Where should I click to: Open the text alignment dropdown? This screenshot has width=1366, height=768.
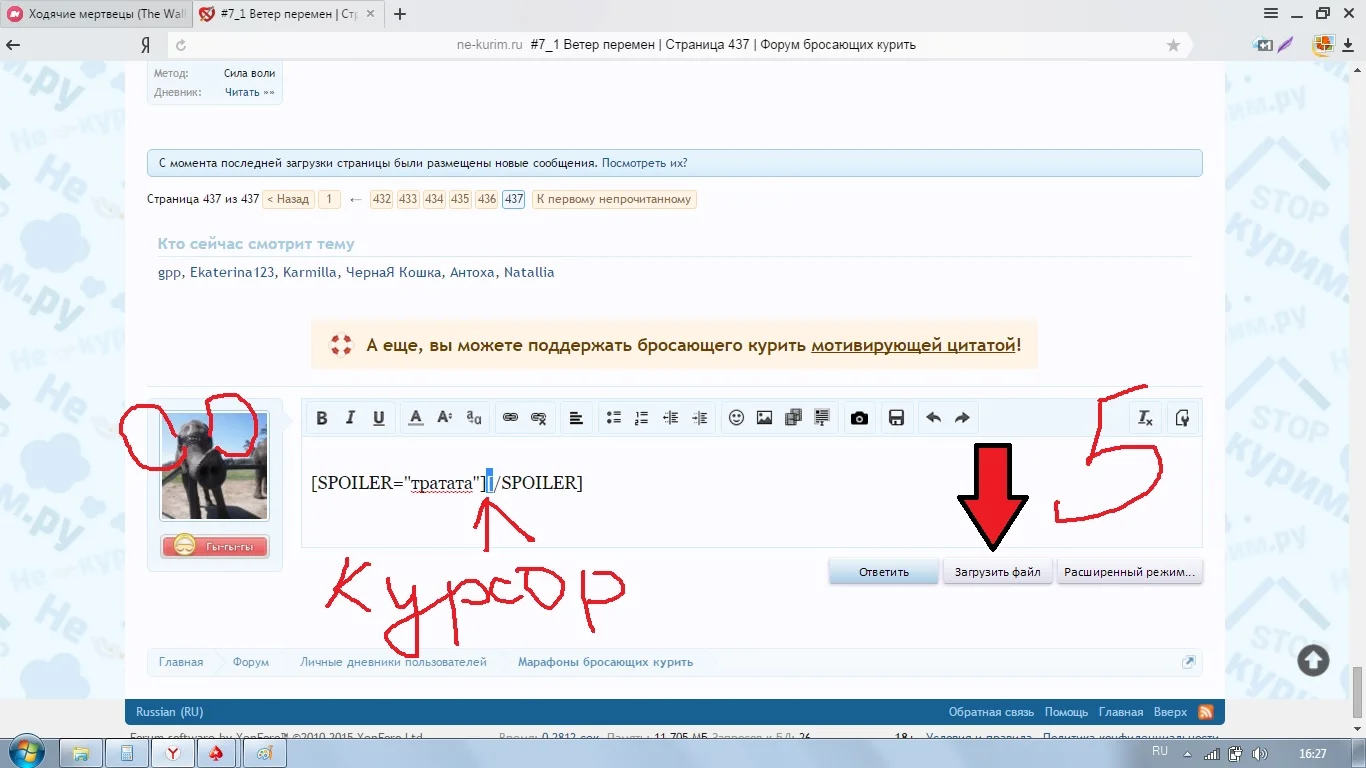(x=576, y=418)
